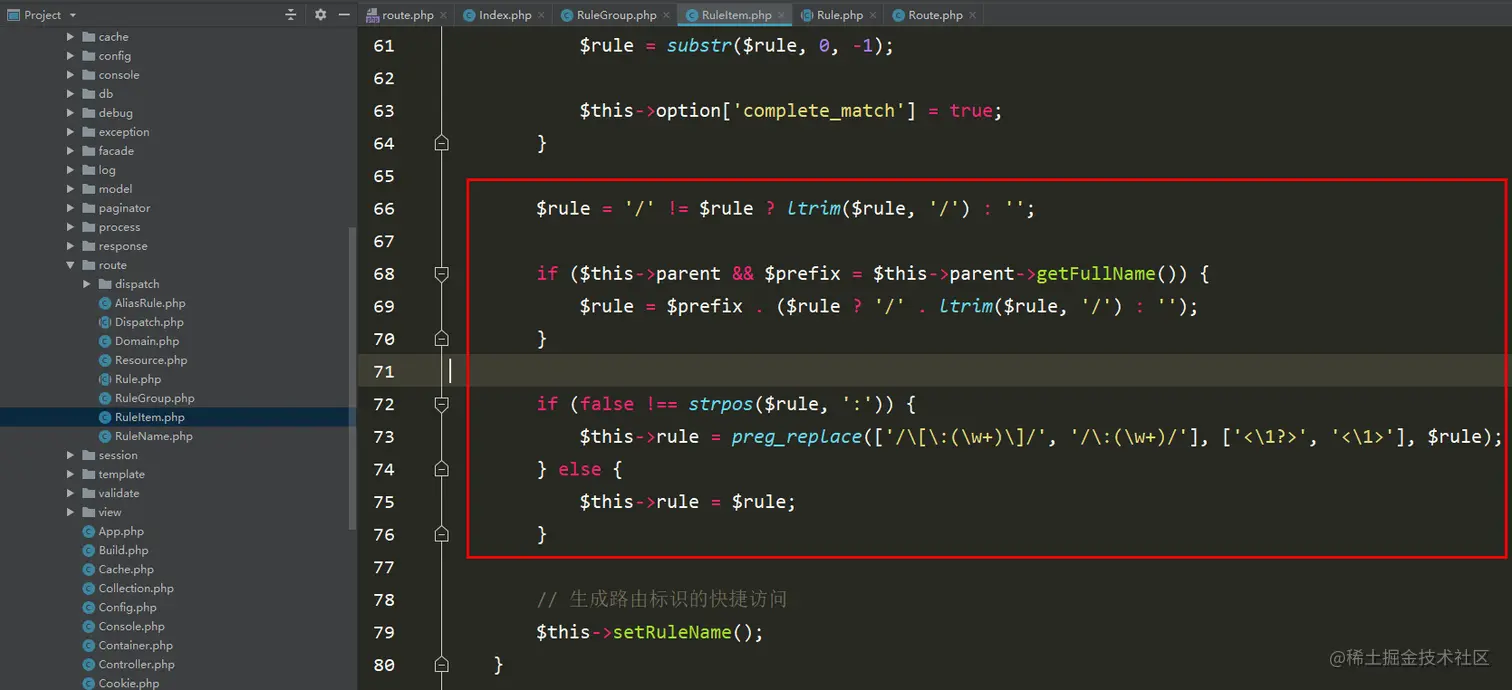Expand the db folder
Image resolution: width=1512 pixels, height=690 pixels.
(x=70, y=94)
